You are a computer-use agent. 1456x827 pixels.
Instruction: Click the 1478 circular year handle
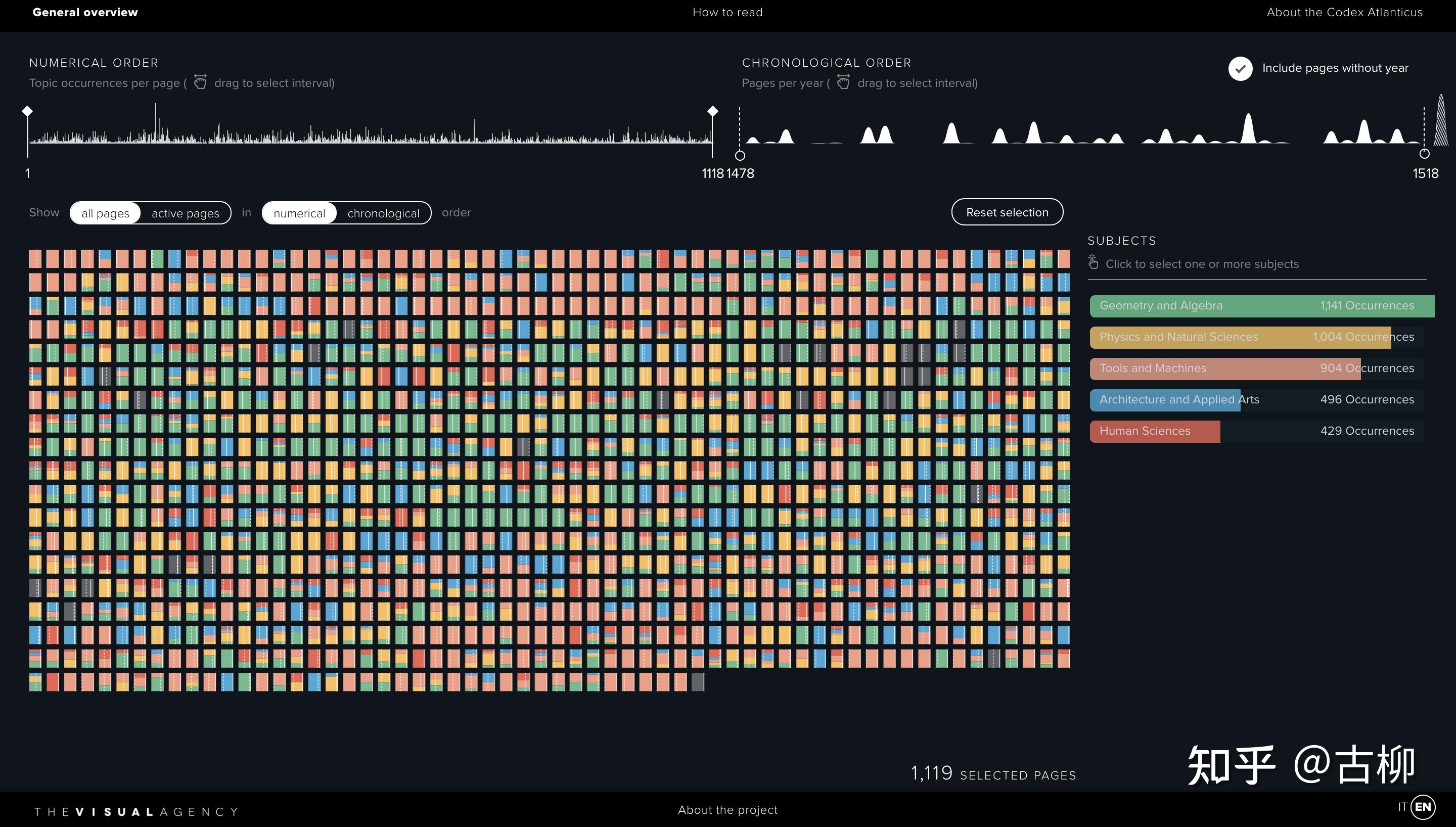(740, 155)
